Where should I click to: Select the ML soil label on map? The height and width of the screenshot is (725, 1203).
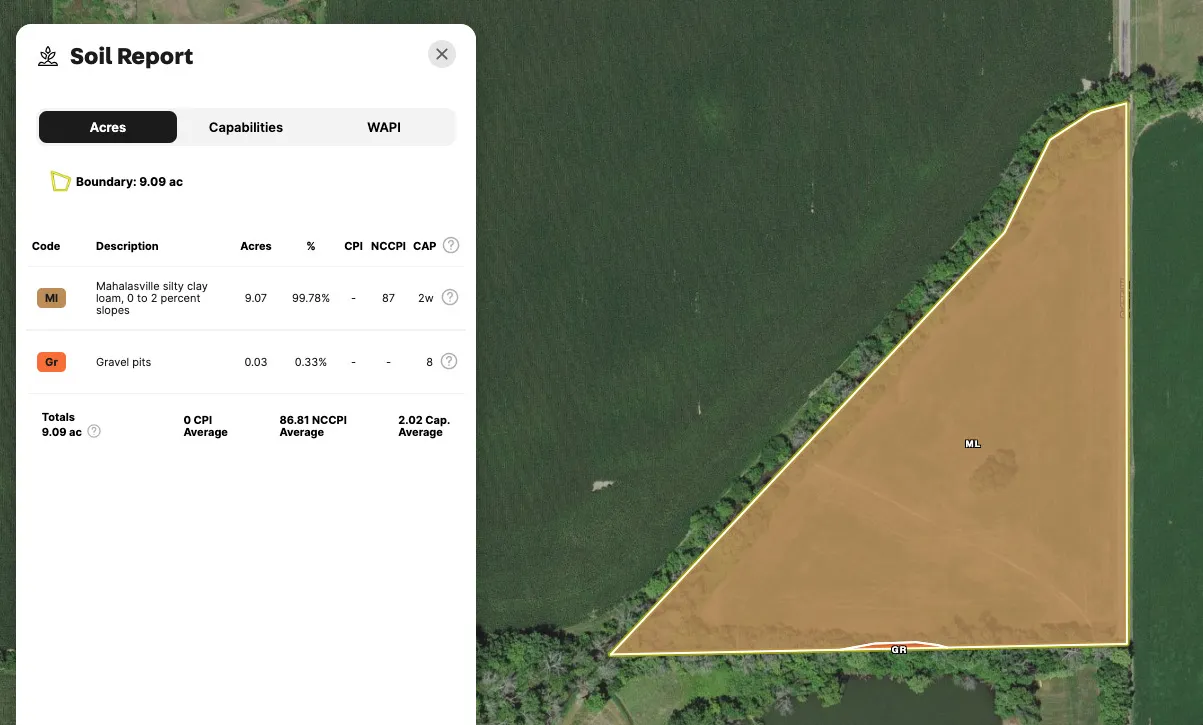(972, 443)
